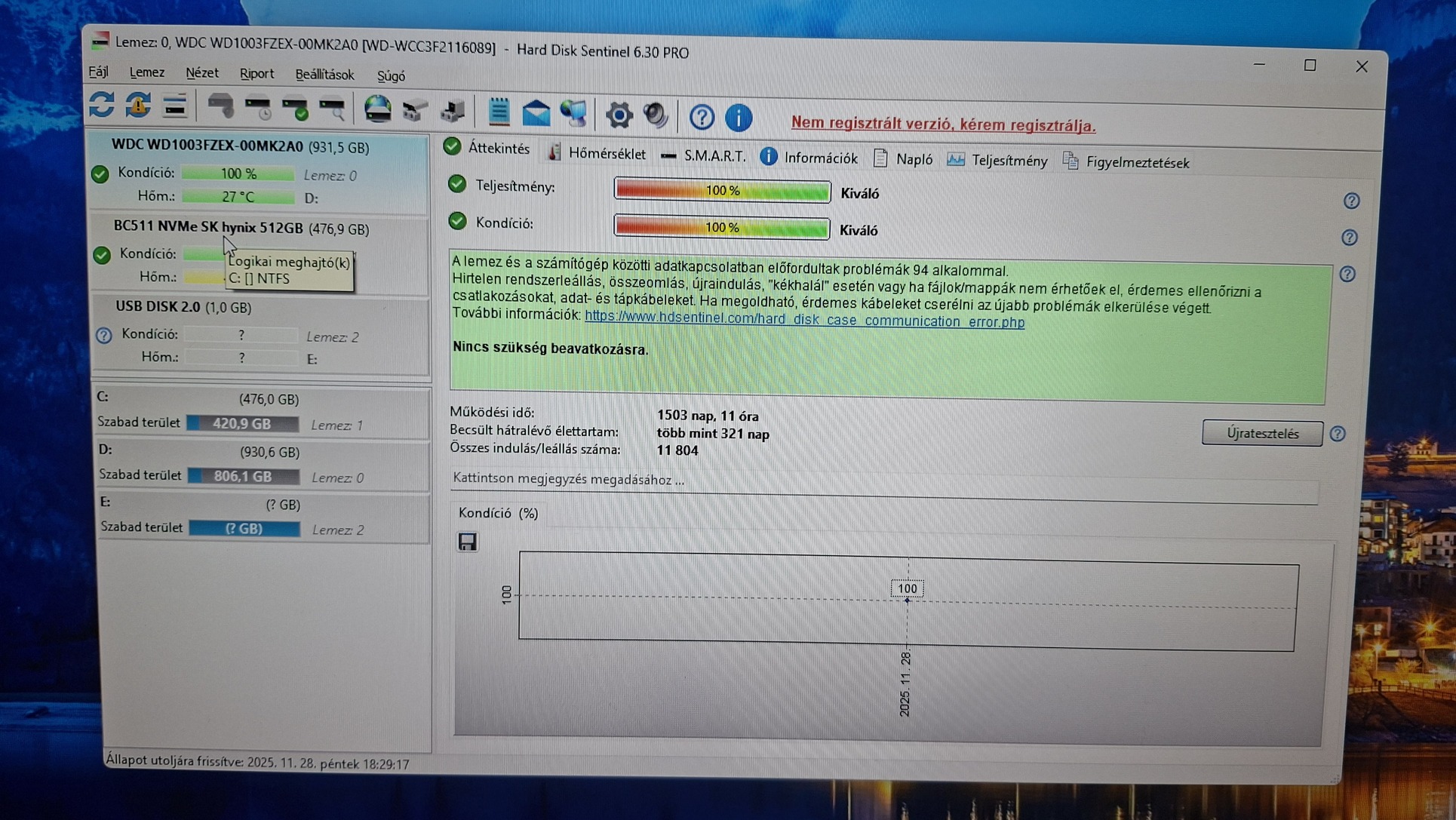The width and height of the screenshot is (1456, 820).
Task: Click the speaker sound icon in toolbar
Action: (x=656, y=115)
